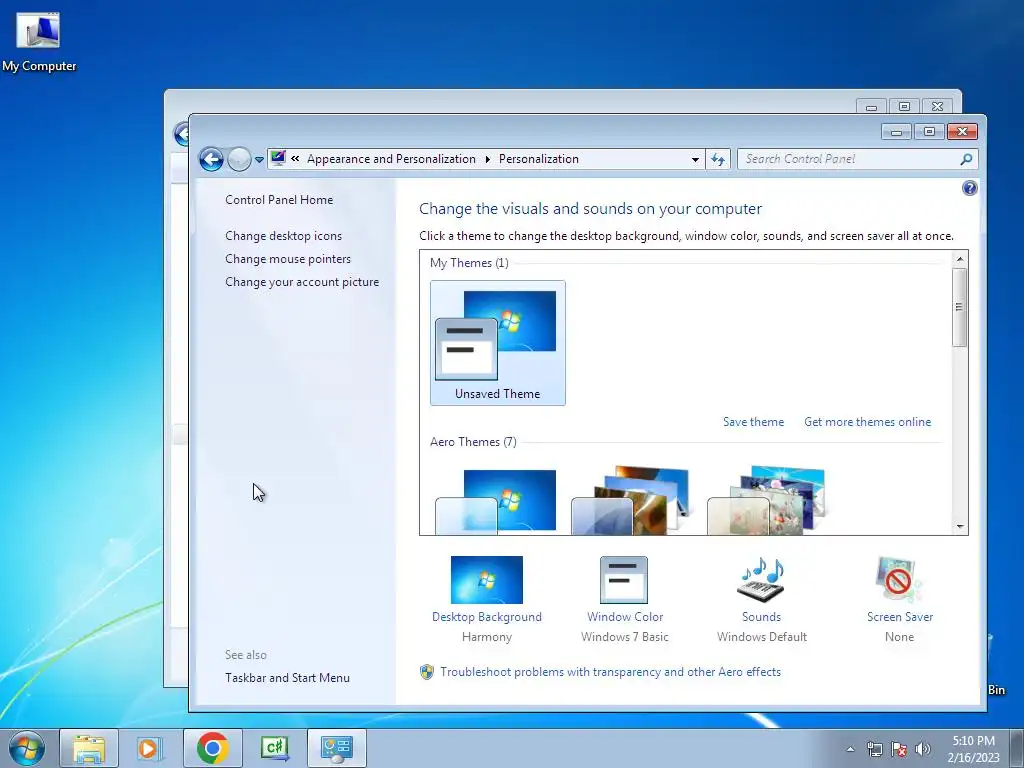This screenshot has width=1024, height=768.
Task: Open the My Computer desktop icon
Action: [x=39, y=41]
